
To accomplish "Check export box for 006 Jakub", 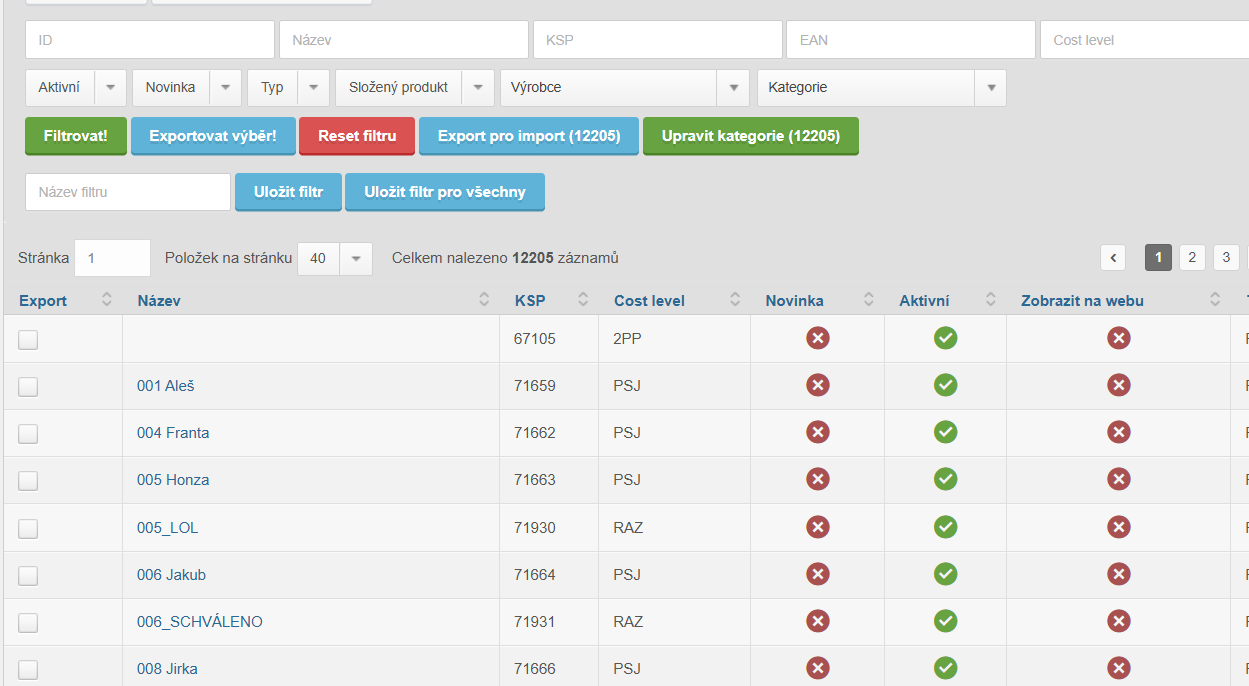I will coord(28,575).
